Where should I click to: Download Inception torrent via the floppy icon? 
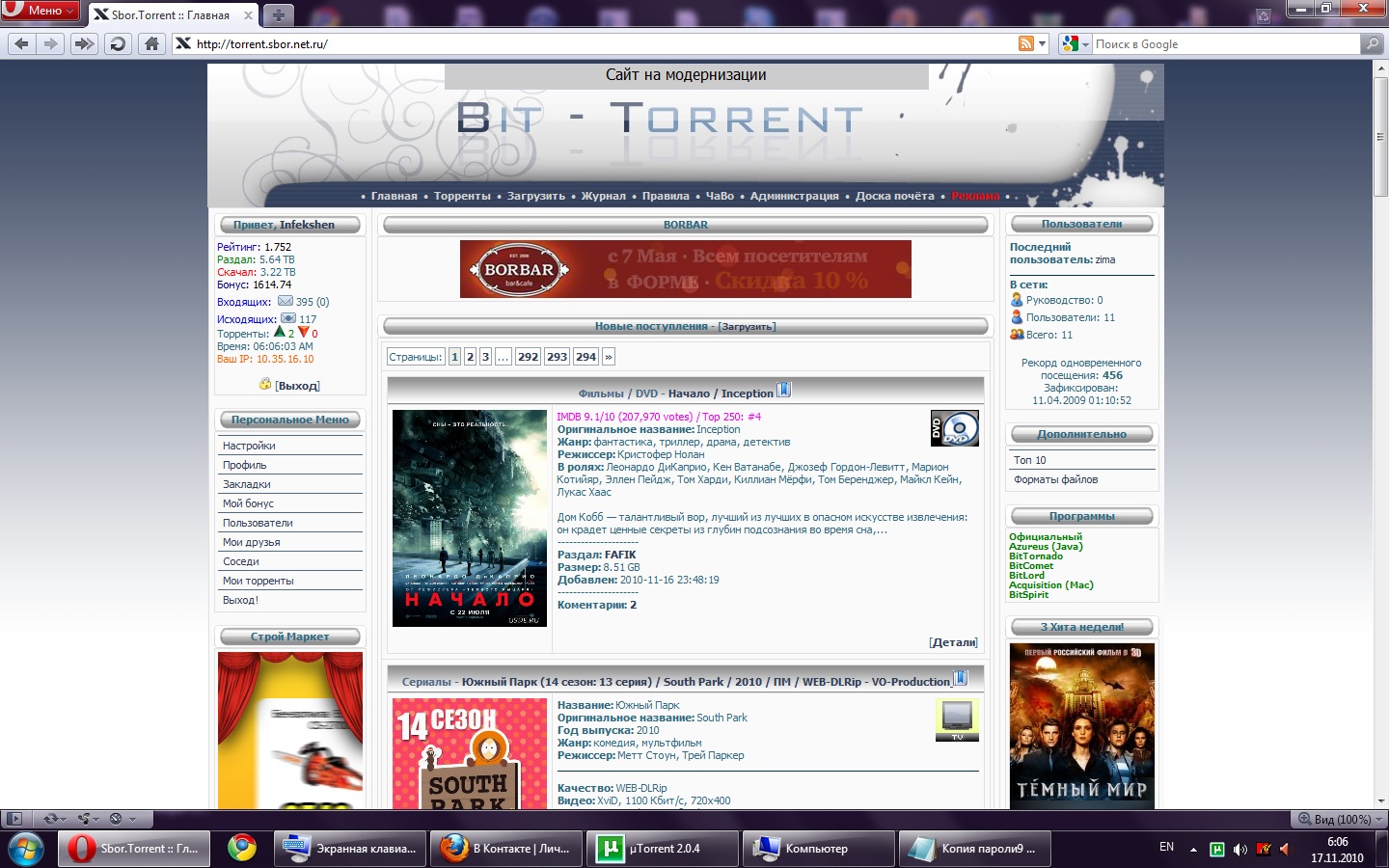pos(784,390)
